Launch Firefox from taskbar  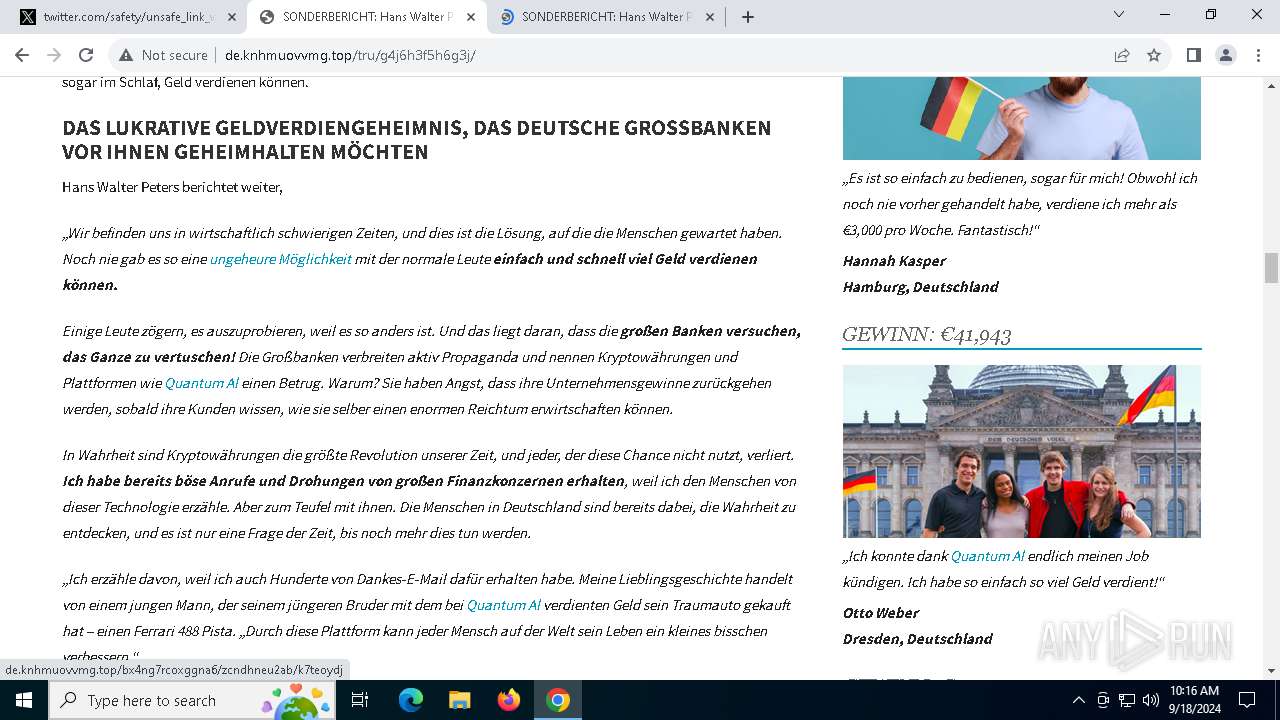click(x=508, y=700)
